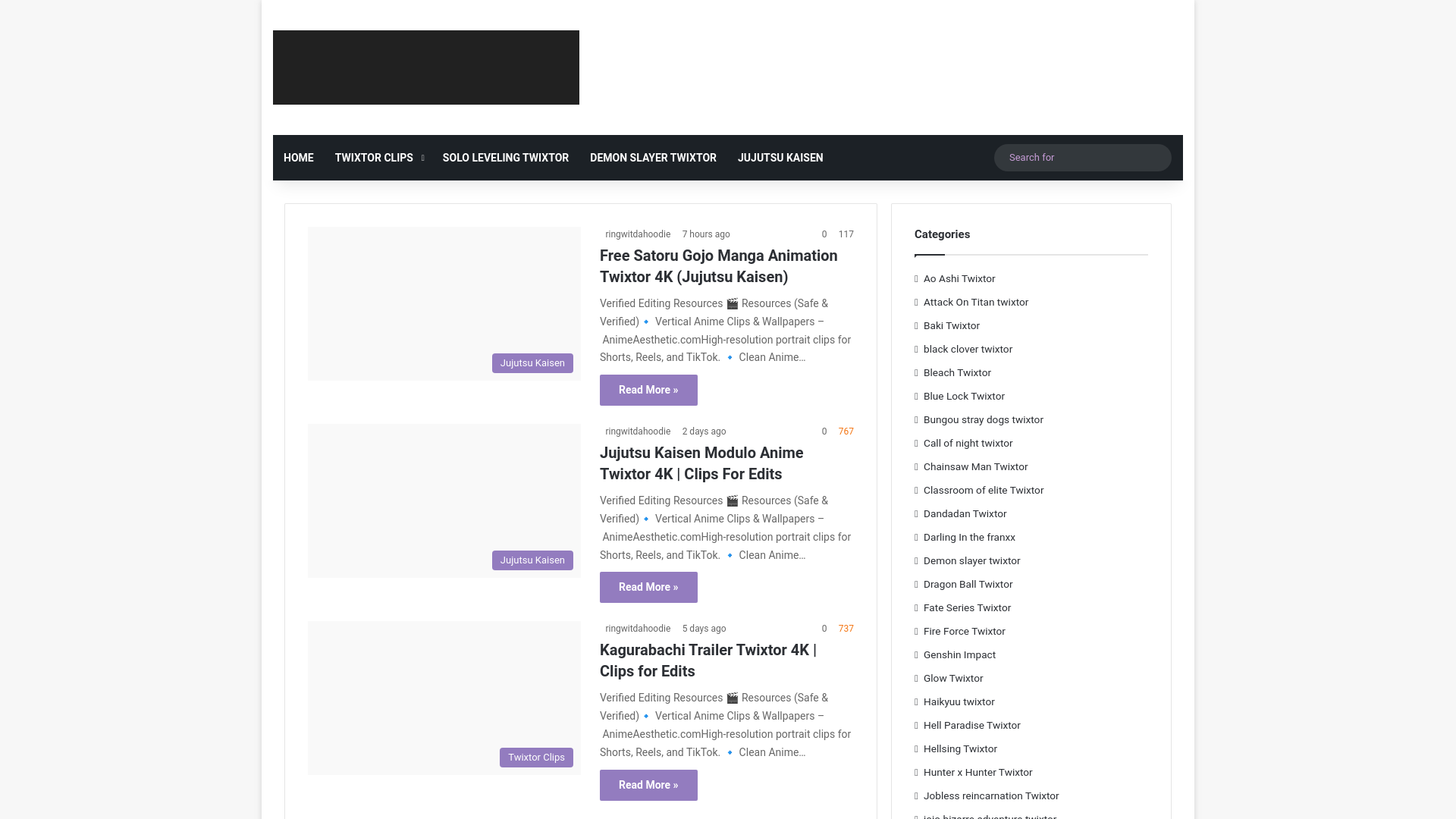This screenshot has width=1456, height=819.
Task: Open the Fate Series Twixtor category
Action: click(967, 608)
